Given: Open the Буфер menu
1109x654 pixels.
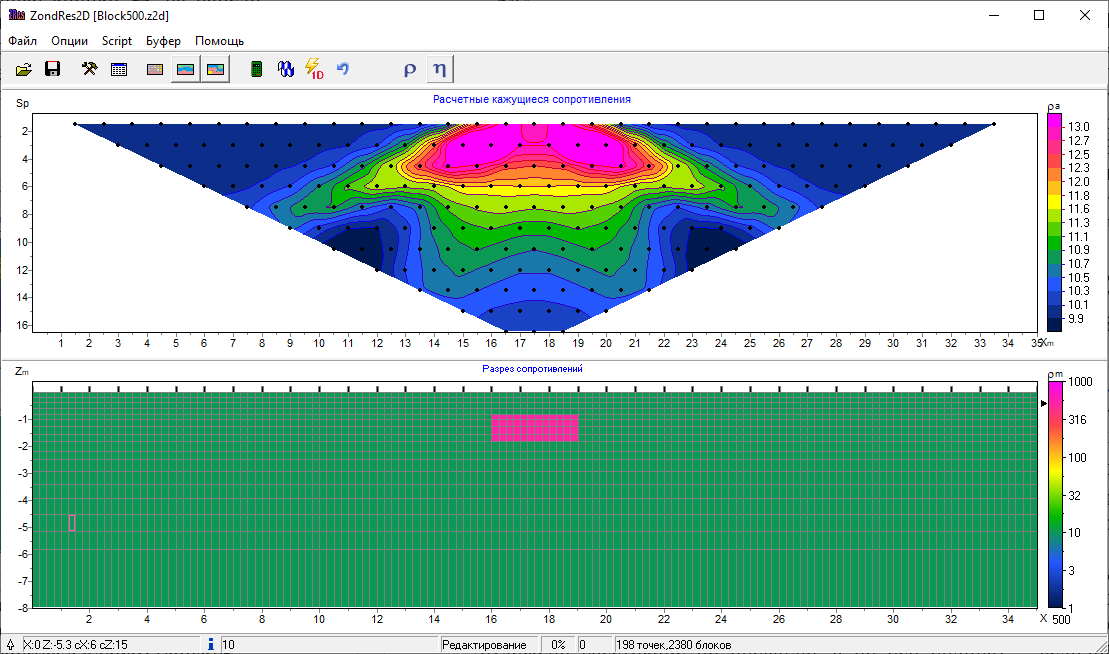Looking at the screenshot, I should [x=163, y=41].
